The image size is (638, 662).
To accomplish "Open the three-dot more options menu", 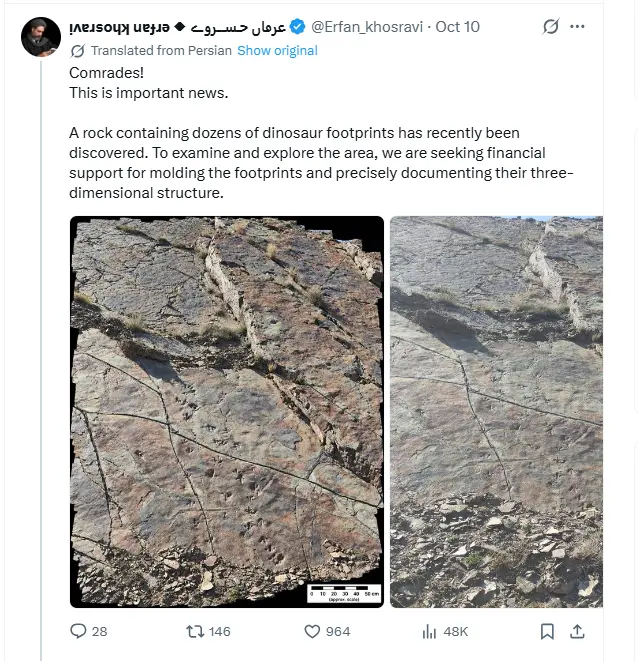I will pyautogui.click(x=577, y=27).
